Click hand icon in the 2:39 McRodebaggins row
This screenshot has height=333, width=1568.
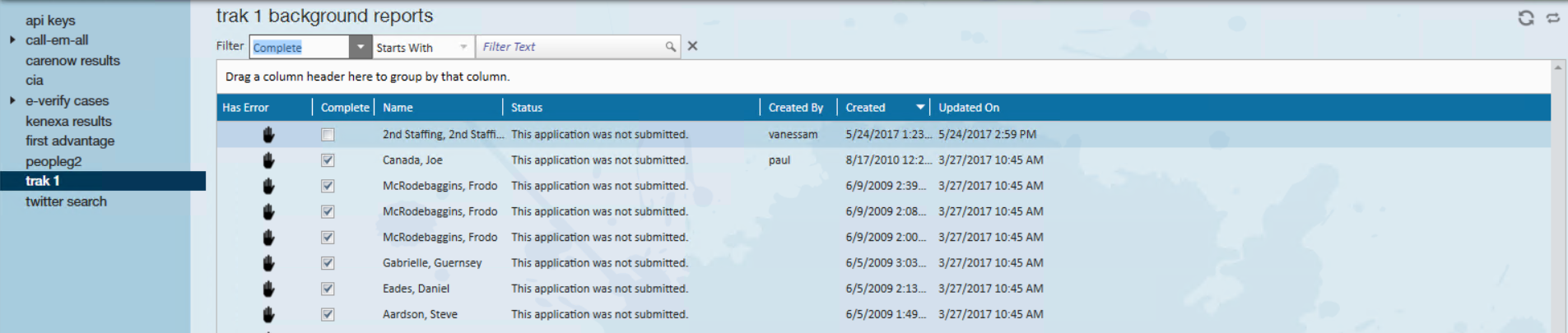click(268, 186)
